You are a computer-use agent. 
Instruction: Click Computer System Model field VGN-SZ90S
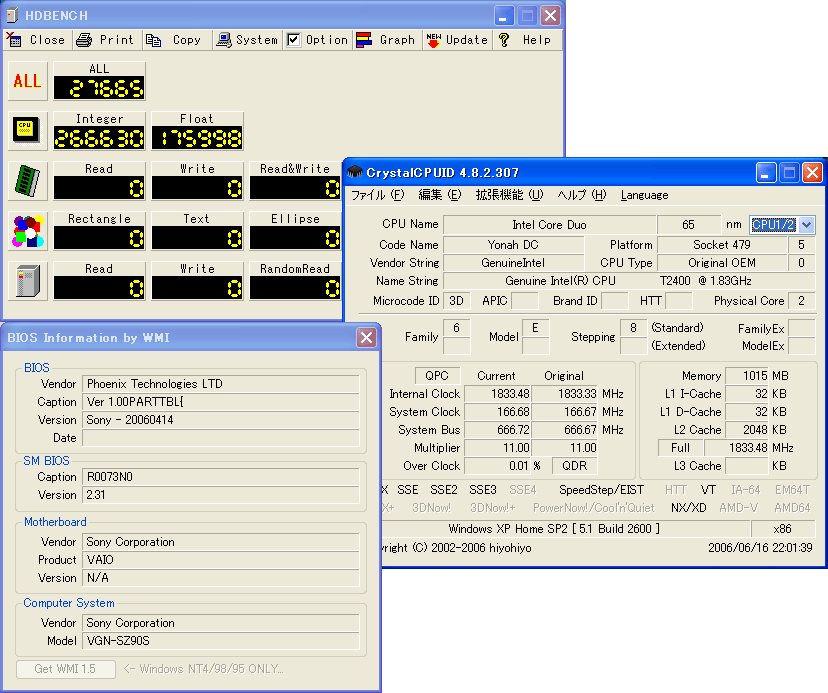click(x=221, y=641)
